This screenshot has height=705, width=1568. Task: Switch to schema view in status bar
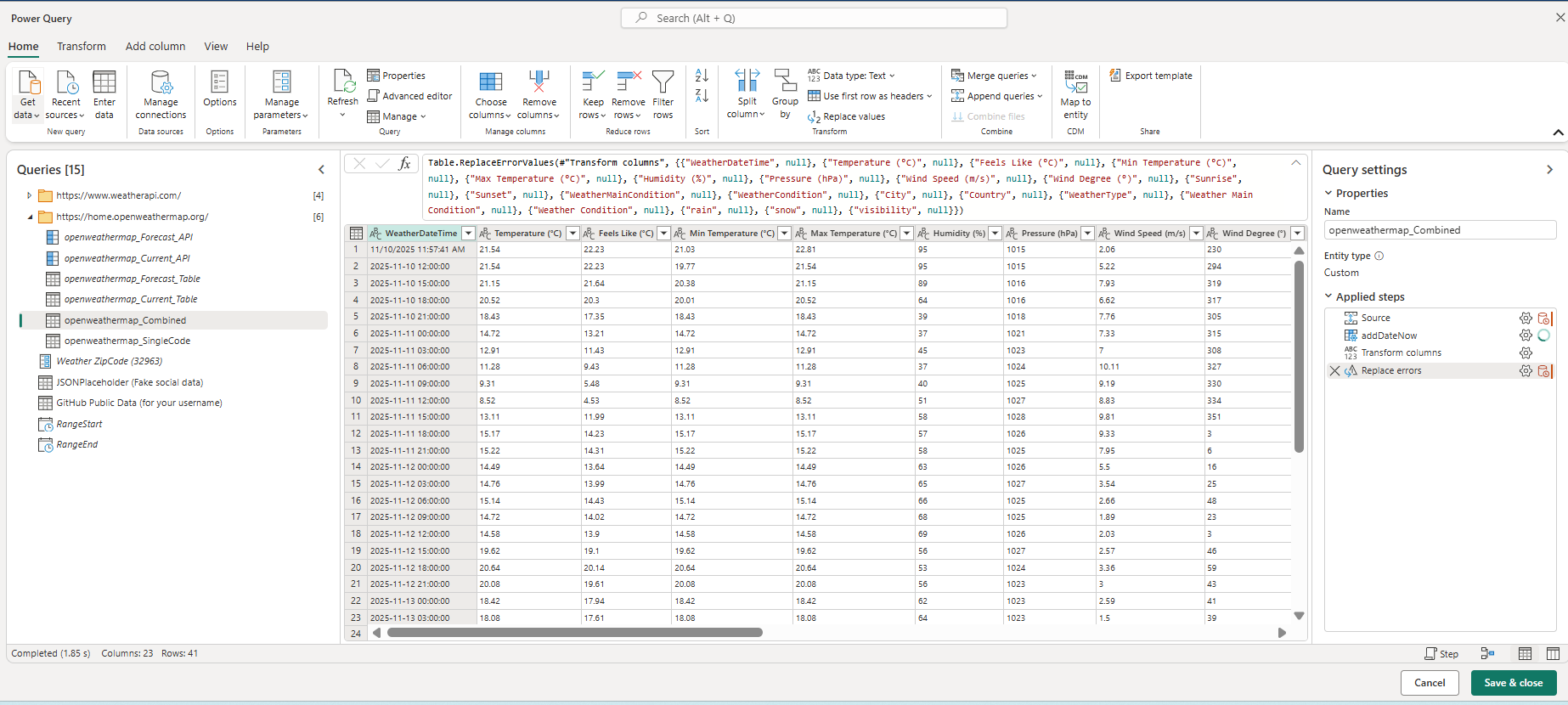coord(1553,653)
